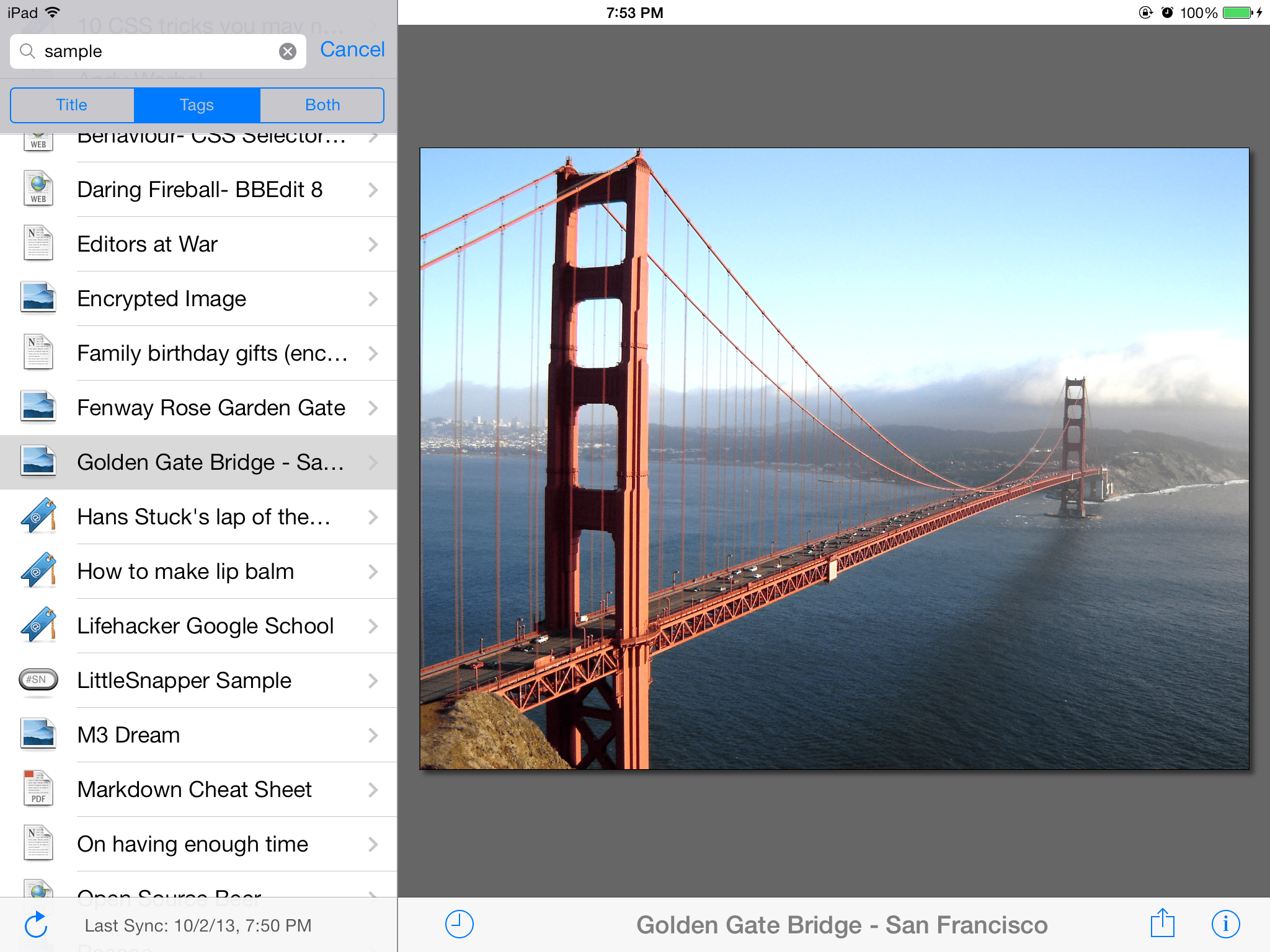The image size is (1270, 952).
Task: Clear the search field text
Action: (x=287, y=51)
